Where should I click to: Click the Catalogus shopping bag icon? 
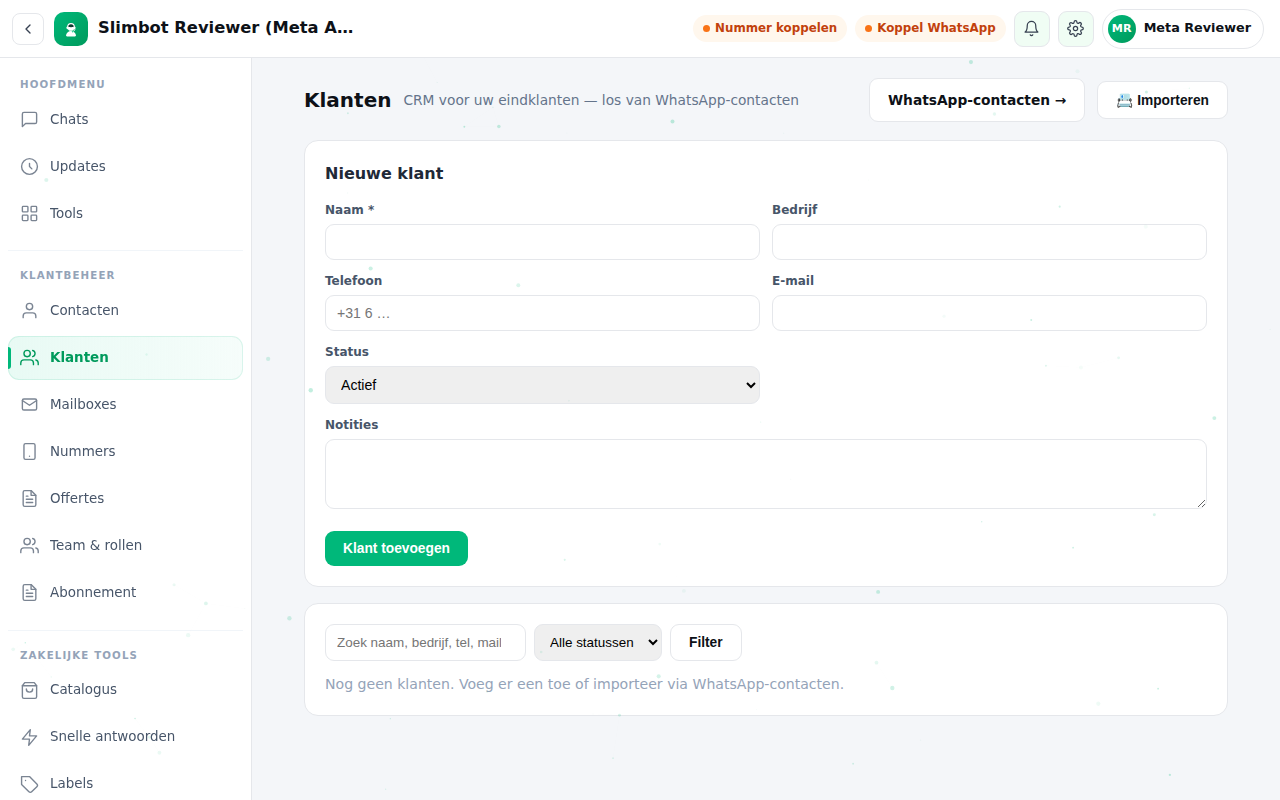coord(30,689)
